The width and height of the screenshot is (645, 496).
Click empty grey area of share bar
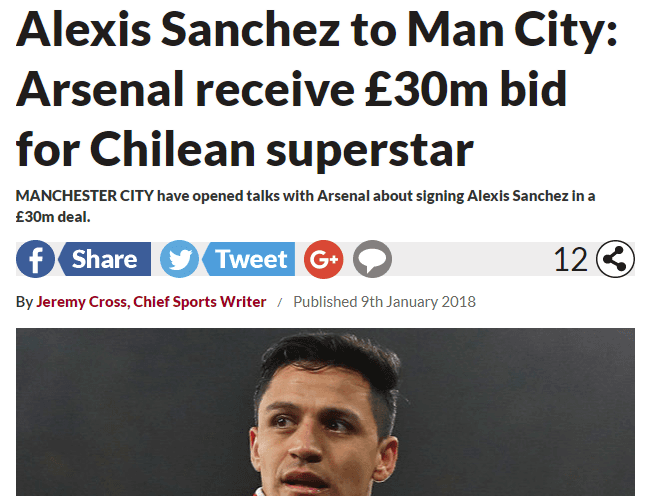470,261
